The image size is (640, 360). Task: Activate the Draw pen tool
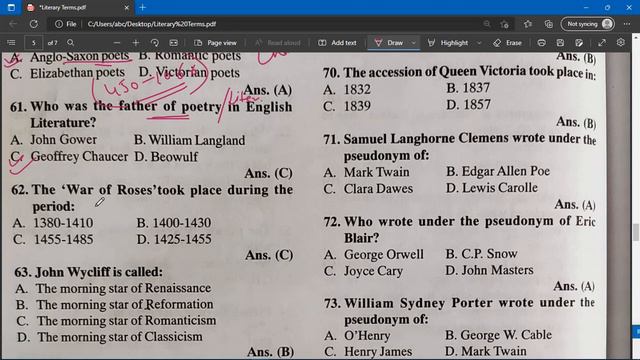click(x=389, y=42)
